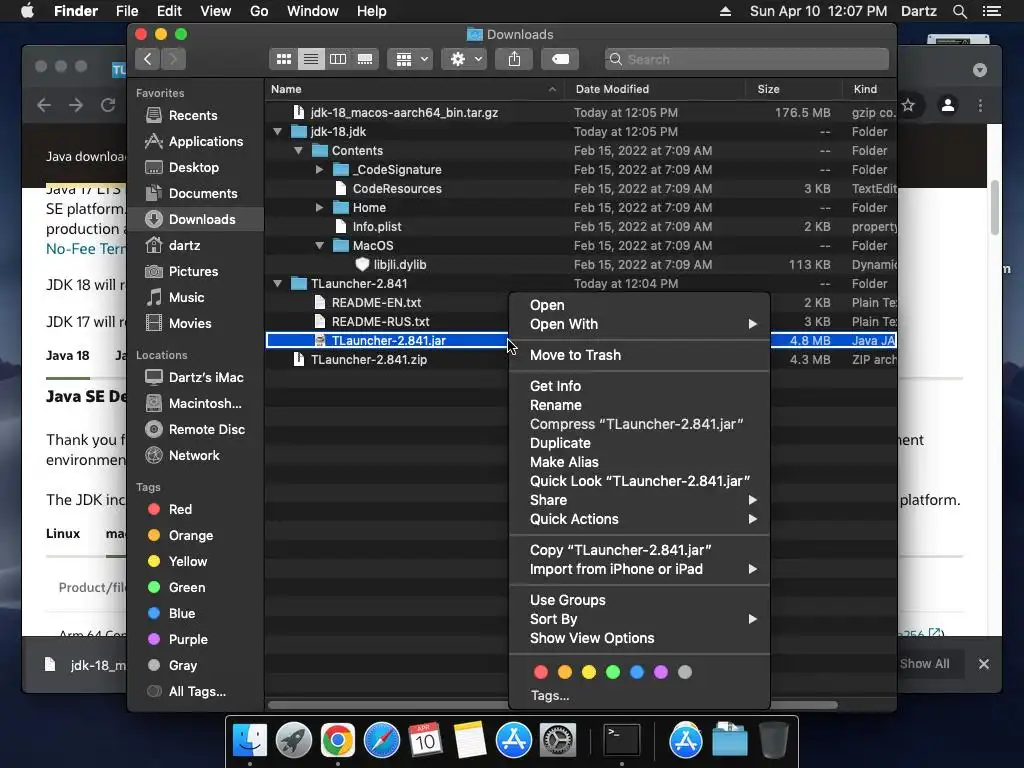Image resolution: width=1024 pixels, height=768 pixels.
Task: Select Macintosh HD under Locations
Action: [x=193, y=404]
